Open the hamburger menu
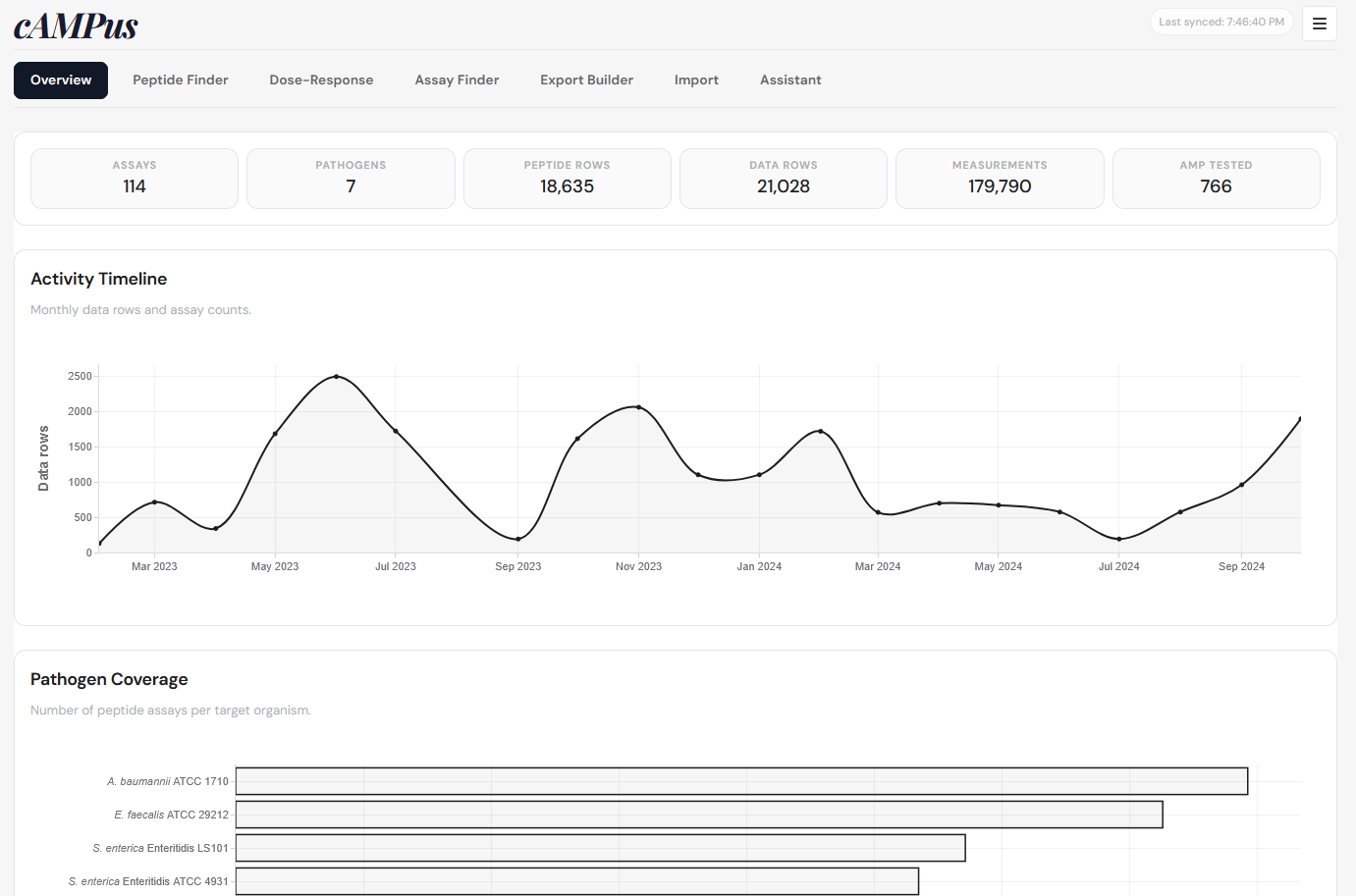The height and width of the screenshot is (896, 1356). coord(1319,23)
